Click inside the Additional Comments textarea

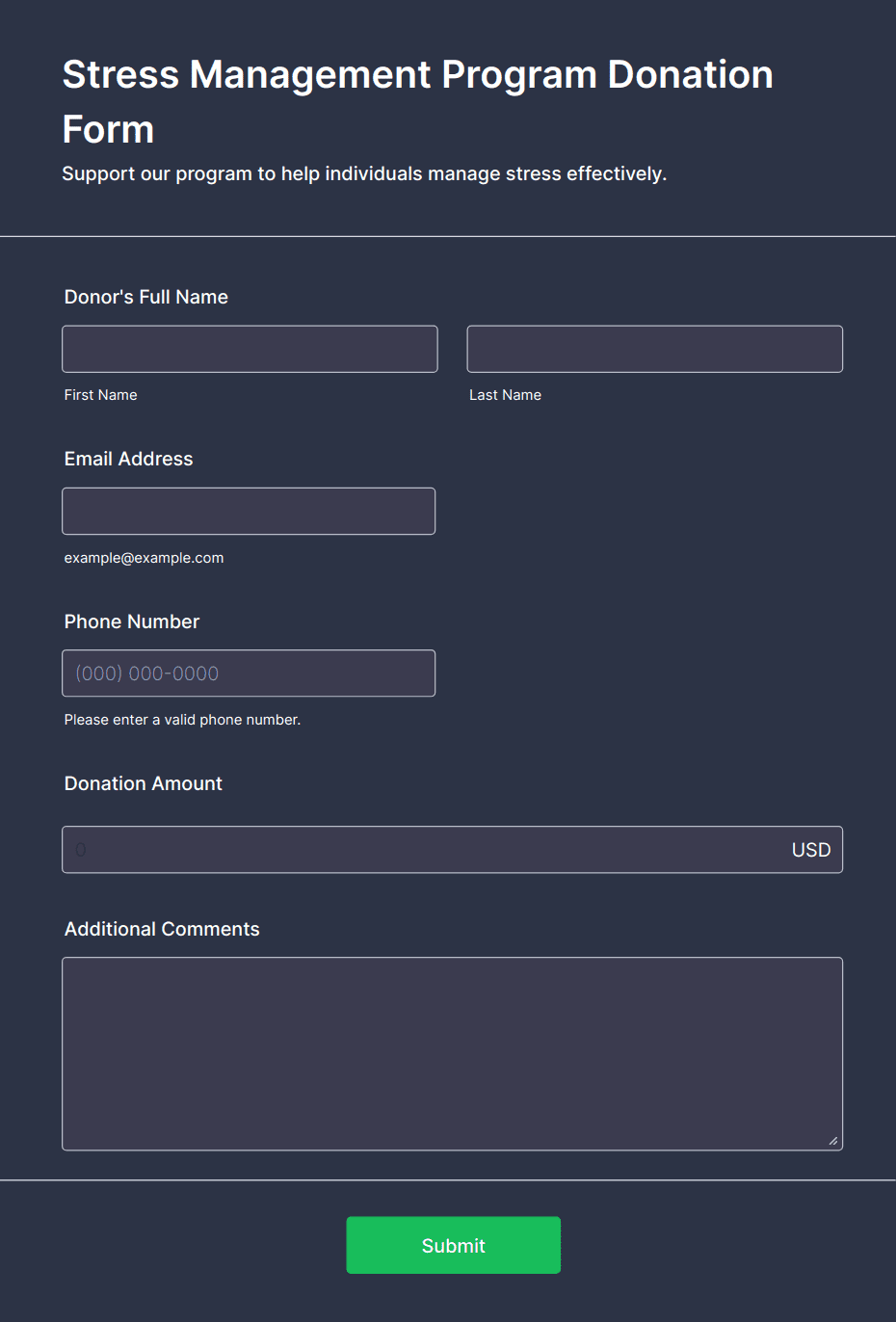452,1050
